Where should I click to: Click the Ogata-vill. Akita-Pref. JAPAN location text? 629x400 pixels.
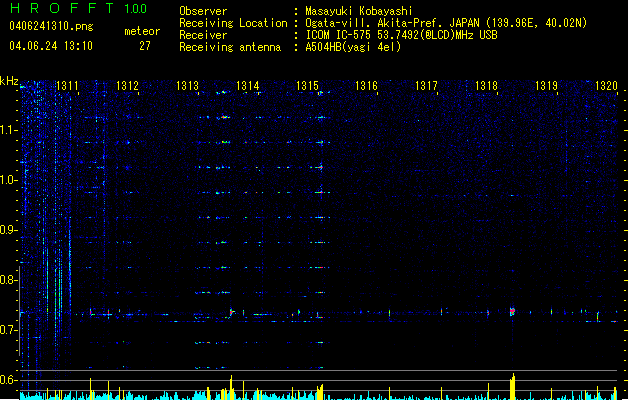point(392,23)
